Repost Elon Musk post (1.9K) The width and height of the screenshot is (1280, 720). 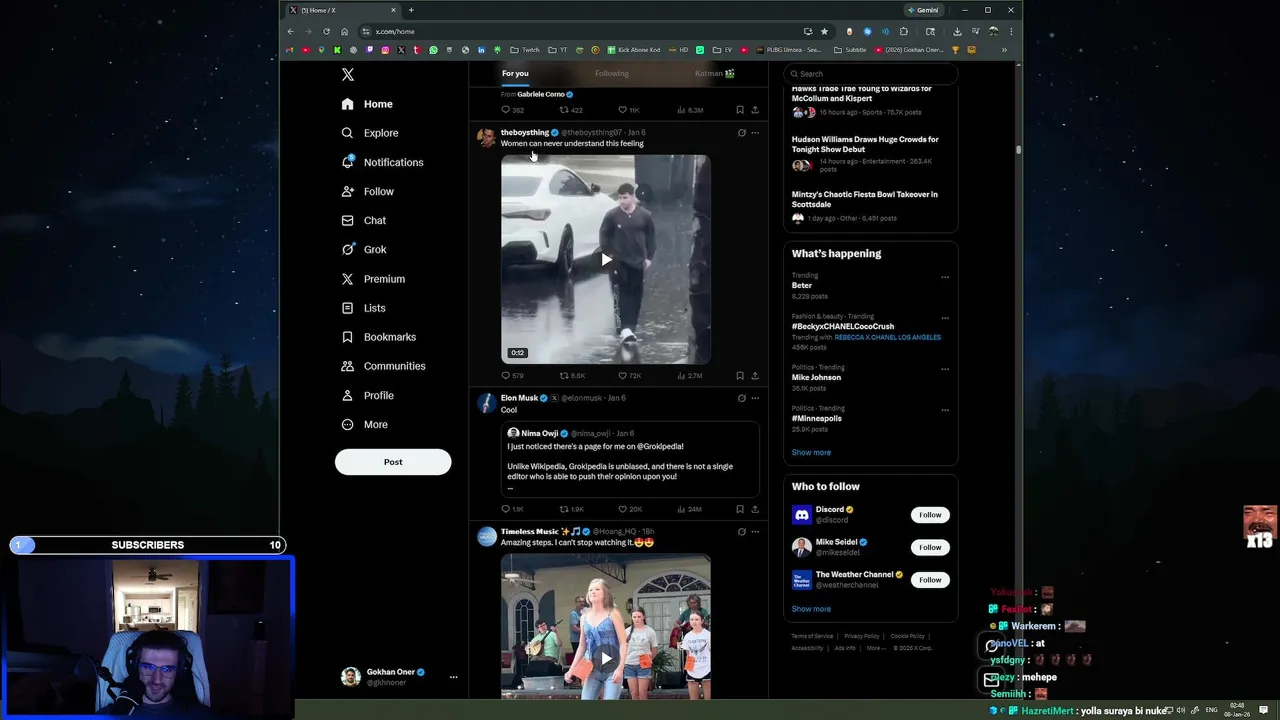572,509
